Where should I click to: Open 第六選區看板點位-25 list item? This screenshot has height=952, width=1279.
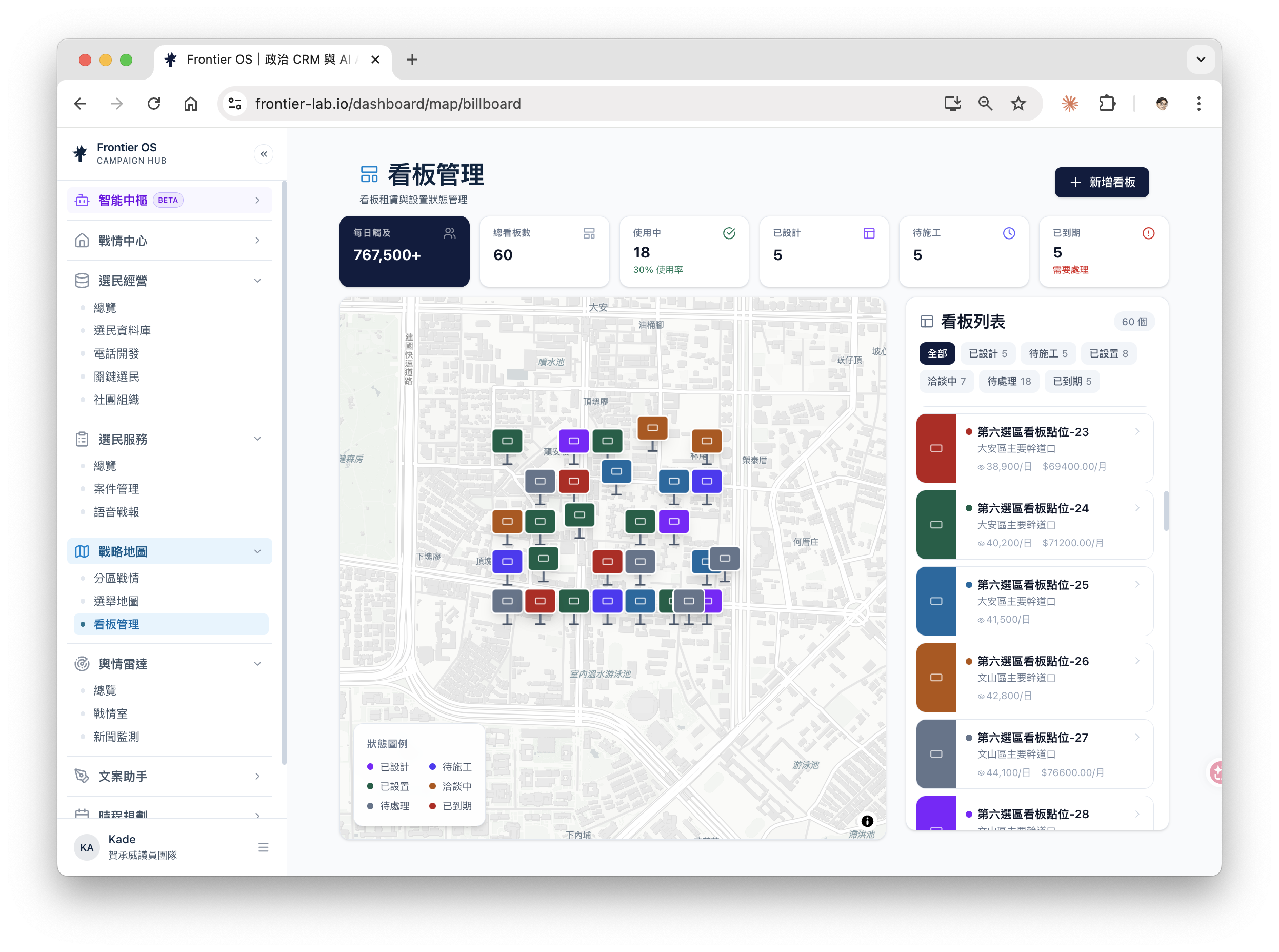point(1035,601)
